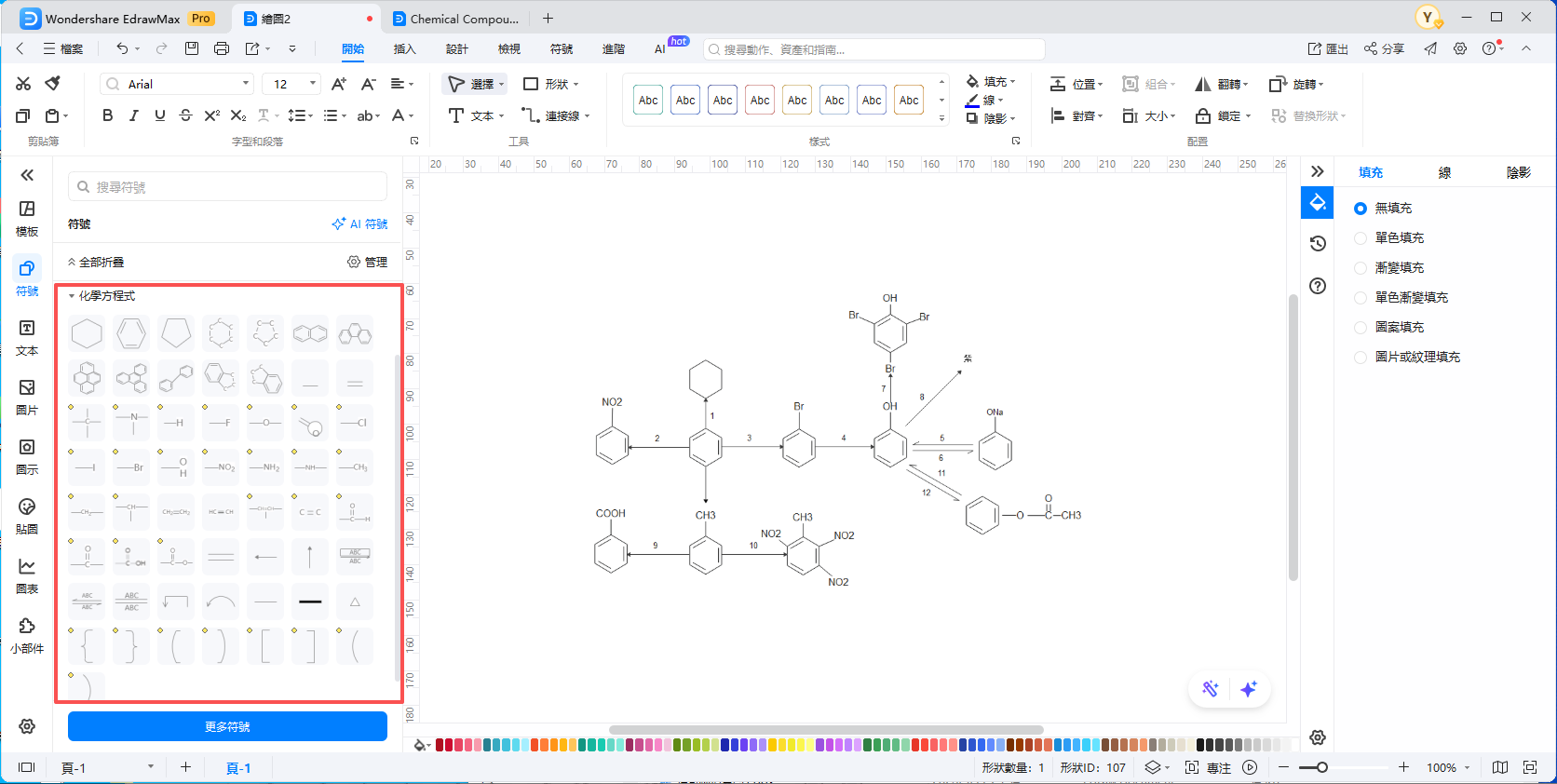This screenshot has height=784, width=1557.
Task: Open the Templates sidebar panel
Action: pos(27,218)
